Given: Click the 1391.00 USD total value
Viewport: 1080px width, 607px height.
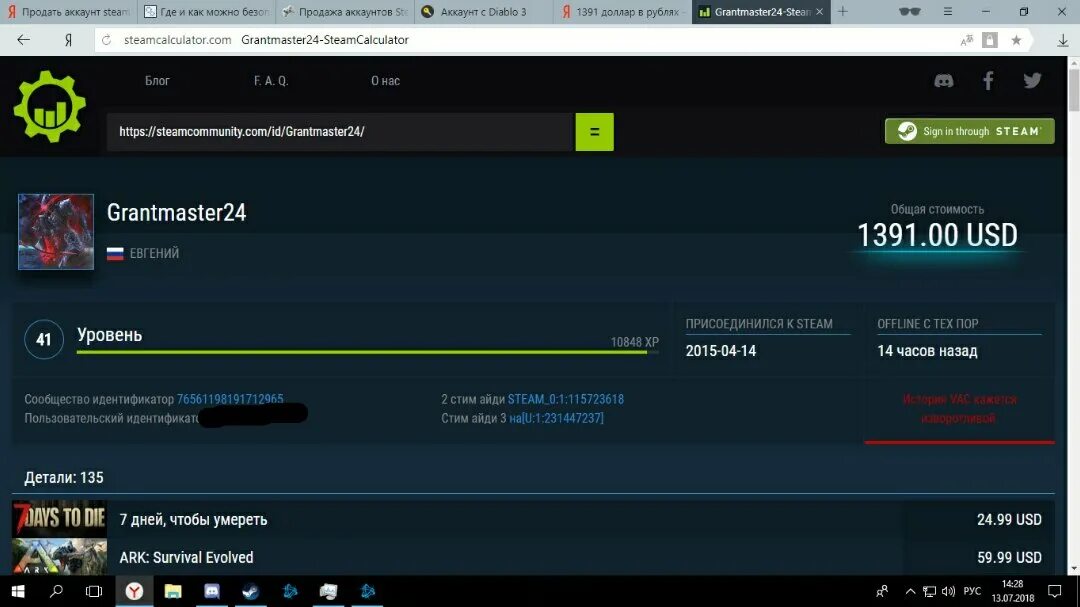Looking at the screenshot, I should pos(937,235).
